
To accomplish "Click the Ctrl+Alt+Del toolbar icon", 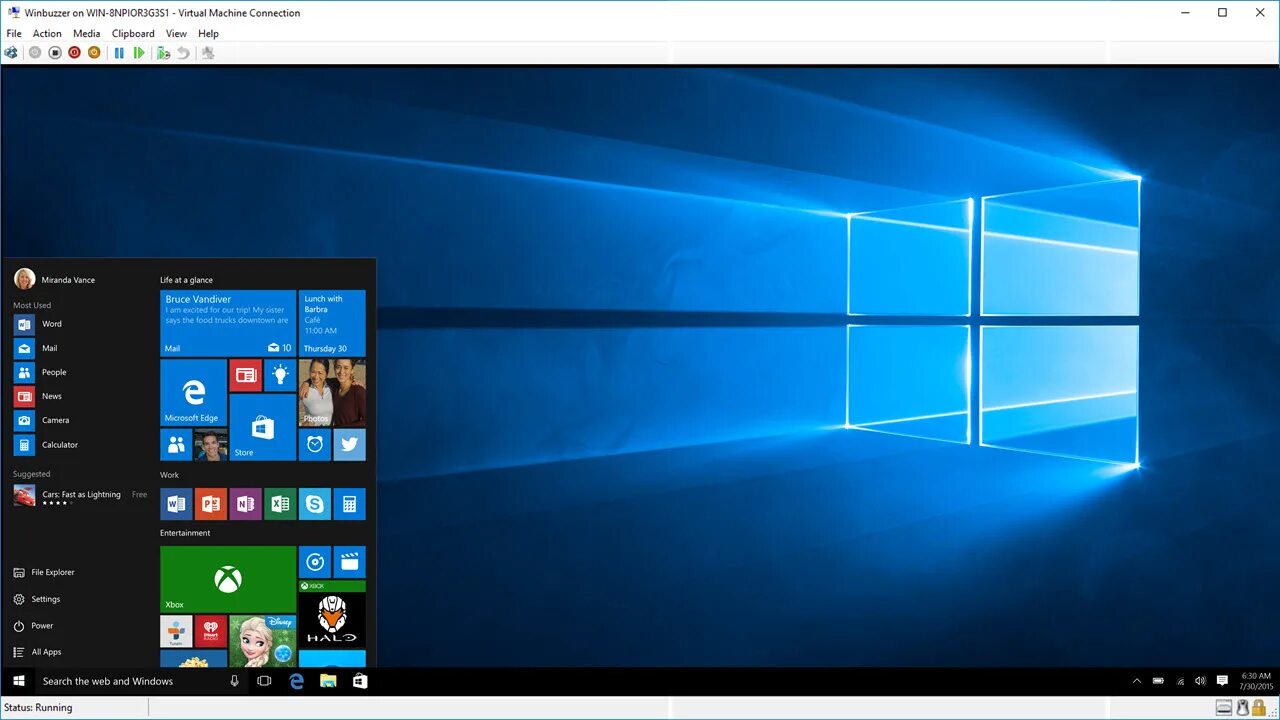I will (x=11, y=52).
